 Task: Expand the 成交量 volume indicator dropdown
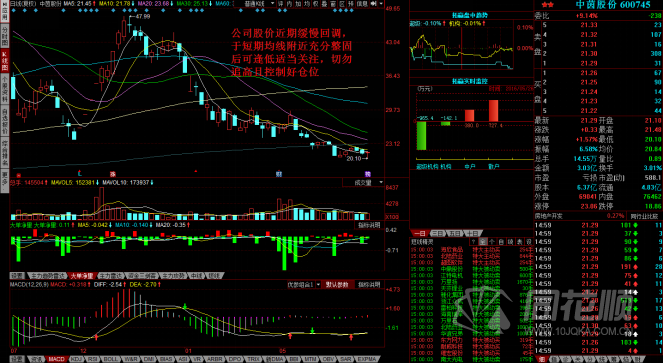[x=363, y=183]
